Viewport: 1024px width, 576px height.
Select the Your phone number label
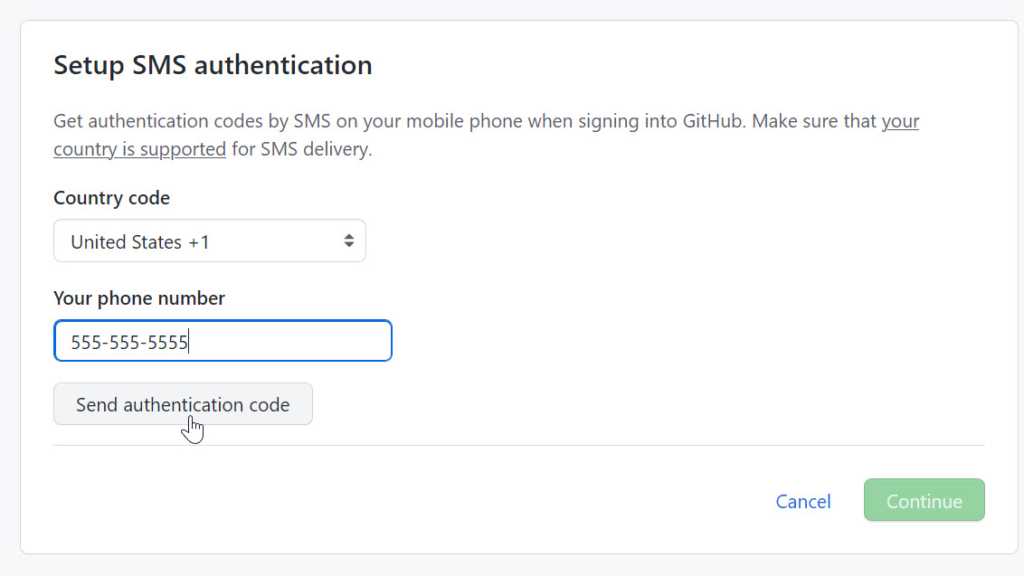coord(139,298)
